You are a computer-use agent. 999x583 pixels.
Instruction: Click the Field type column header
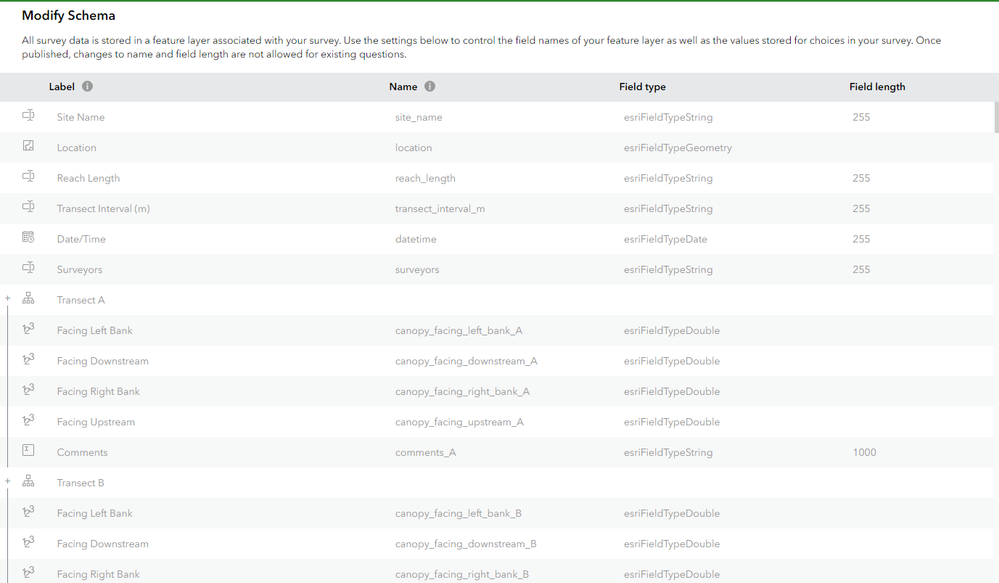pos(642,87)
